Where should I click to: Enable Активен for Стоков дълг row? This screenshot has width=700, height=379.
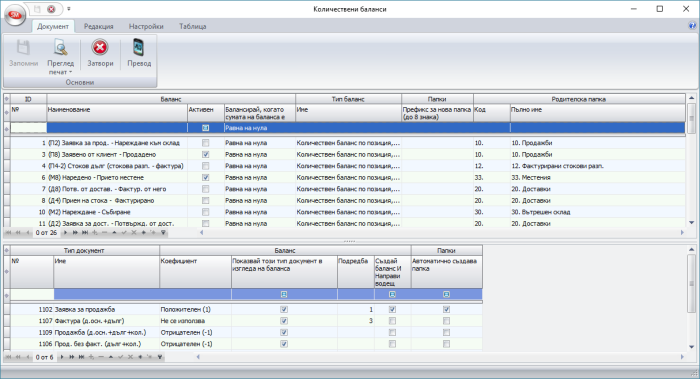pos(205,166)
